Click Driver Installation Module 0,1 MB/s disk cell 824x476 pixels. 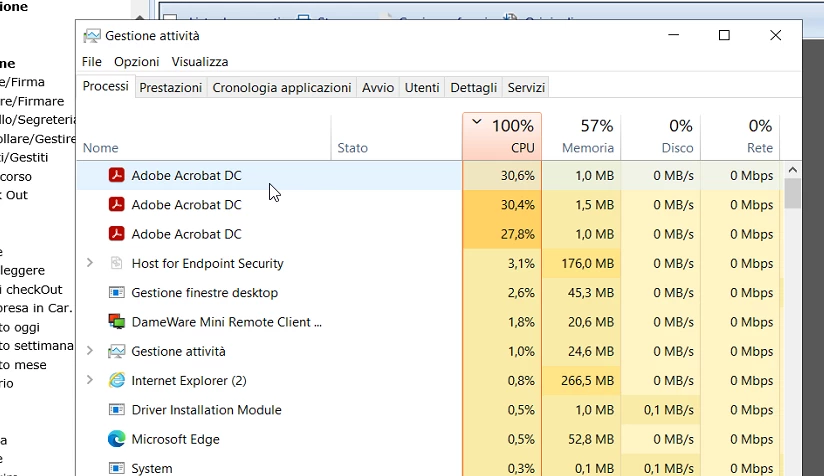(x=661, y=410)
